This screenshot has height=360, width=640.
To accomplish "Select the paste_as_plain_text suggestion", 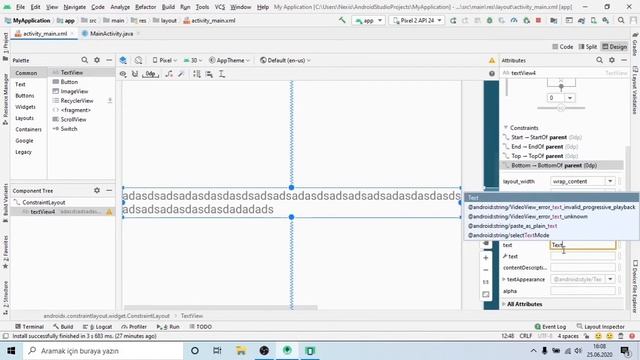I will pyautogui.click(x=512, y=226).
